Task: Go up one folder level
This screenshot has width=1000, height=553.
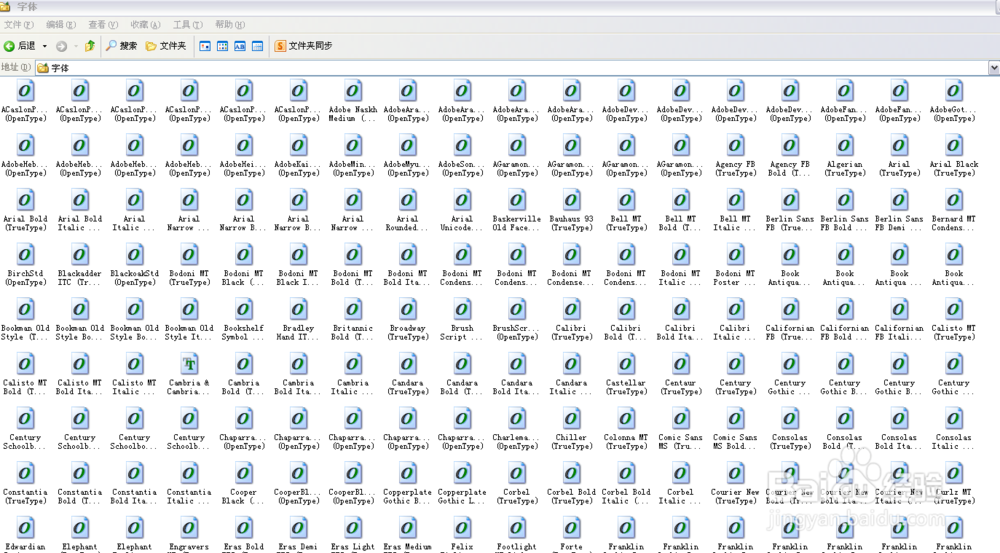Action: 90,46
